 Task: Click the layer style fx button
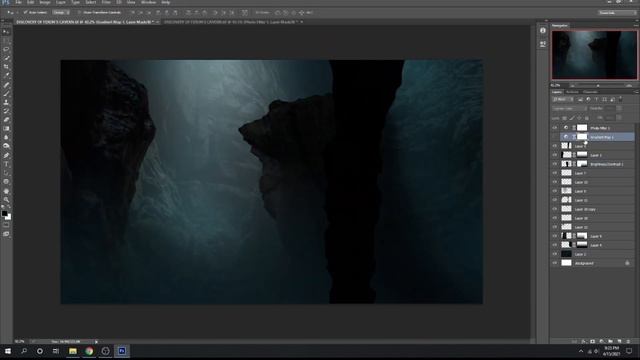(x=583, y=341)
